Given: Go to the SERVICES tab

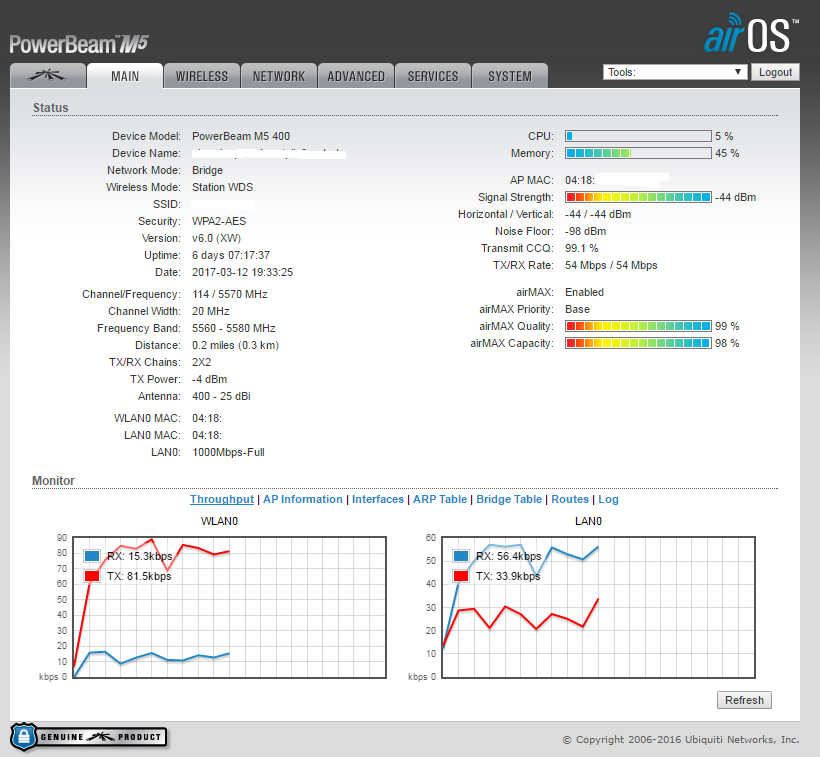Looking at the screenshot, I should point(432,76).
